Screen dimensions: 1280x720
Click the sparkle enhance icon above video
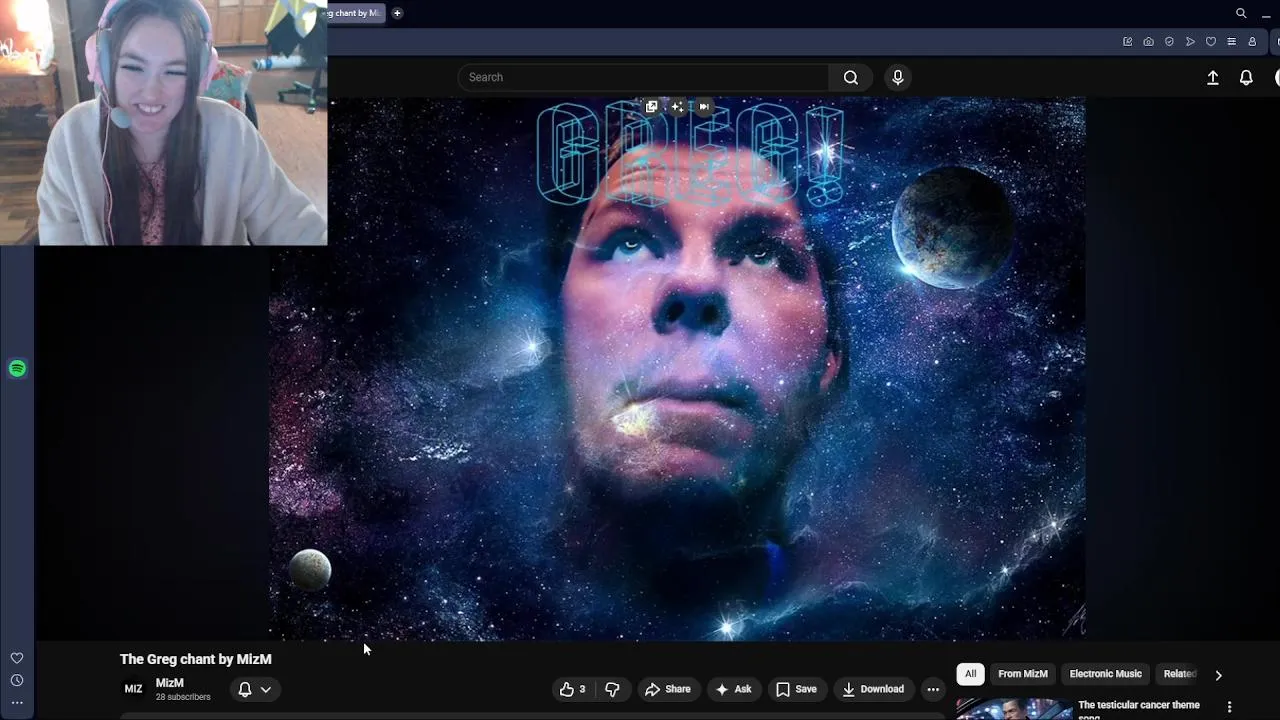click(677, 106)
